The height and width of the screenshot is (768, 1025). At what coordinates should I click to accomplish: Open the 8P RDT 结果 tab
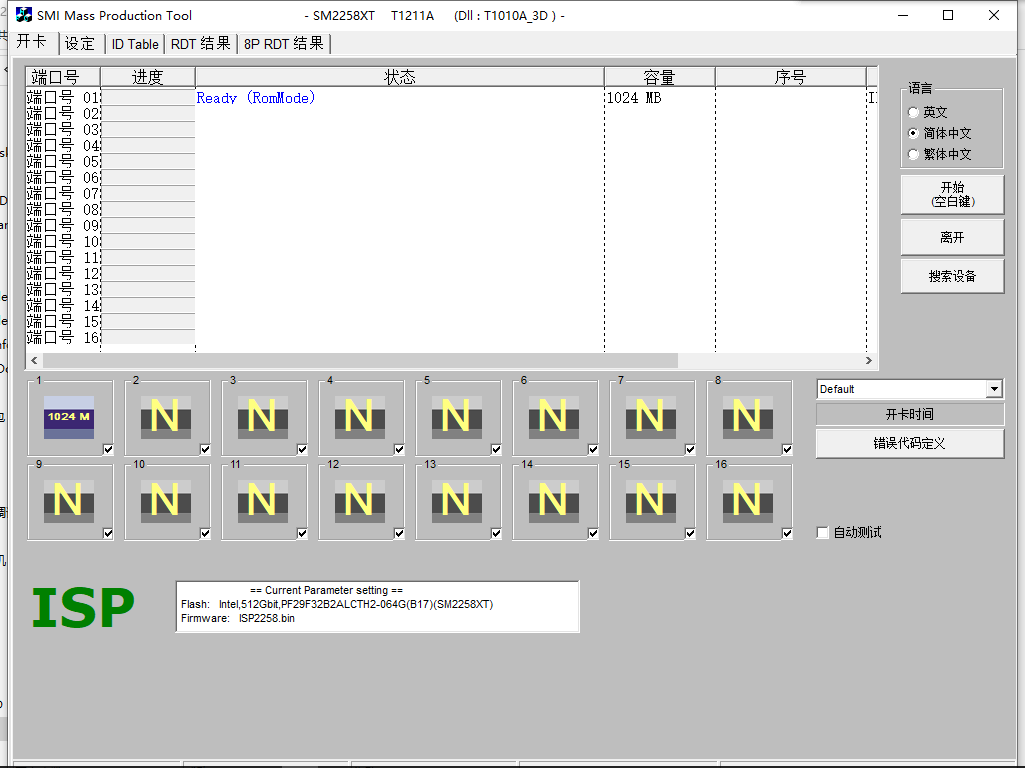[284, 44]
